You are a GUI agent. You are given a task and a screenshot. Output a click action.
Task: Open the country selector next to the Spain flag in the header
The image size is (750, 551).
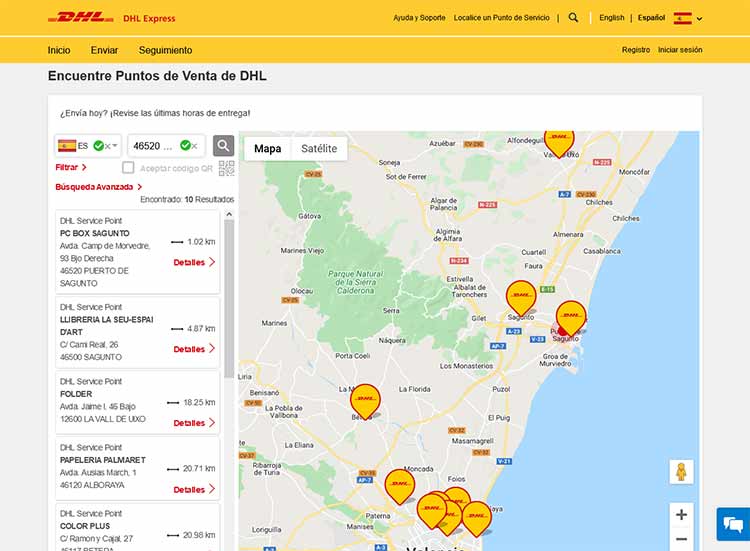[699, 18]
